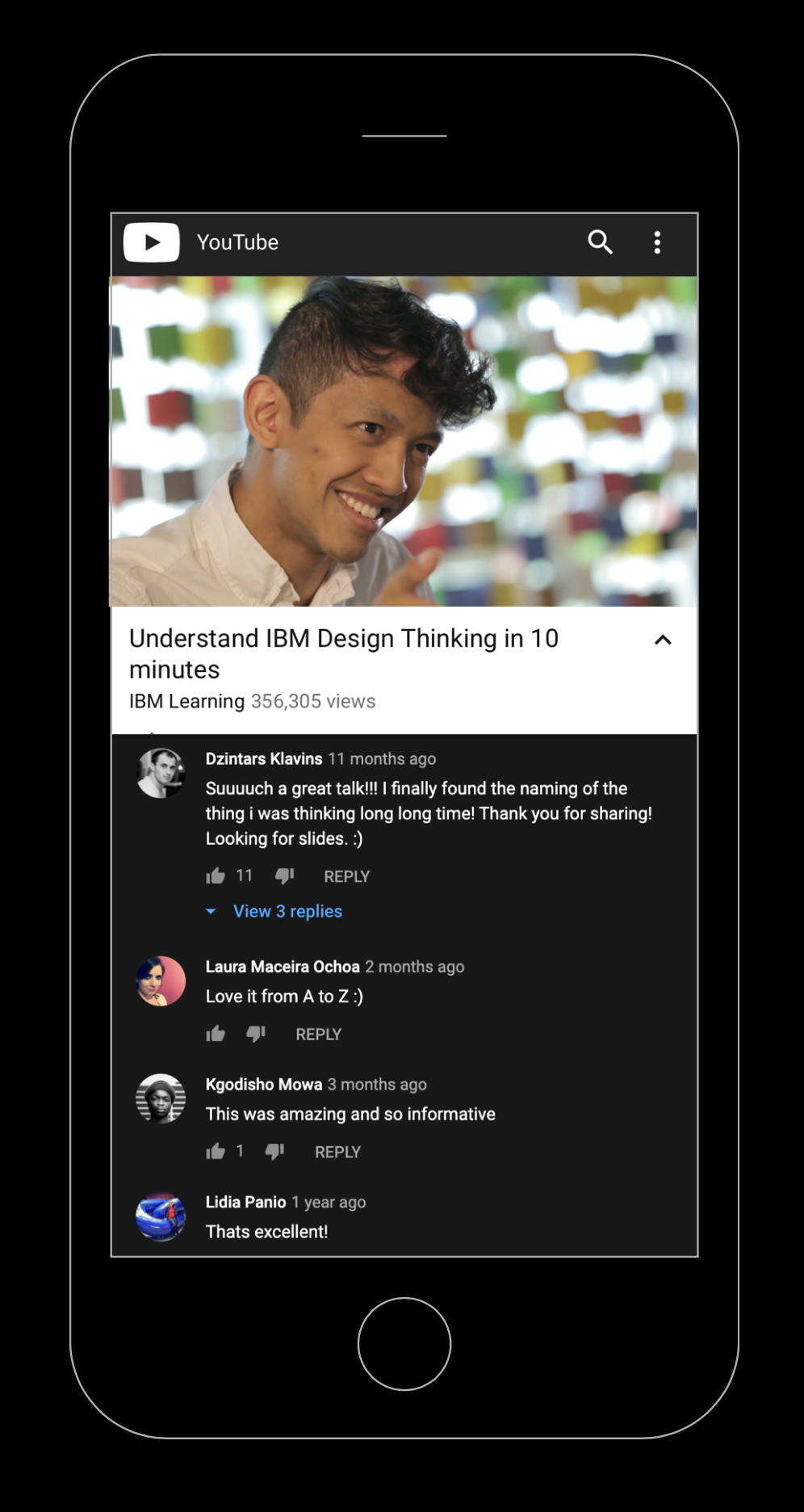Open Laura Maceira Ochoa's avatar
804x1512 pixels.
coord(161,981)
